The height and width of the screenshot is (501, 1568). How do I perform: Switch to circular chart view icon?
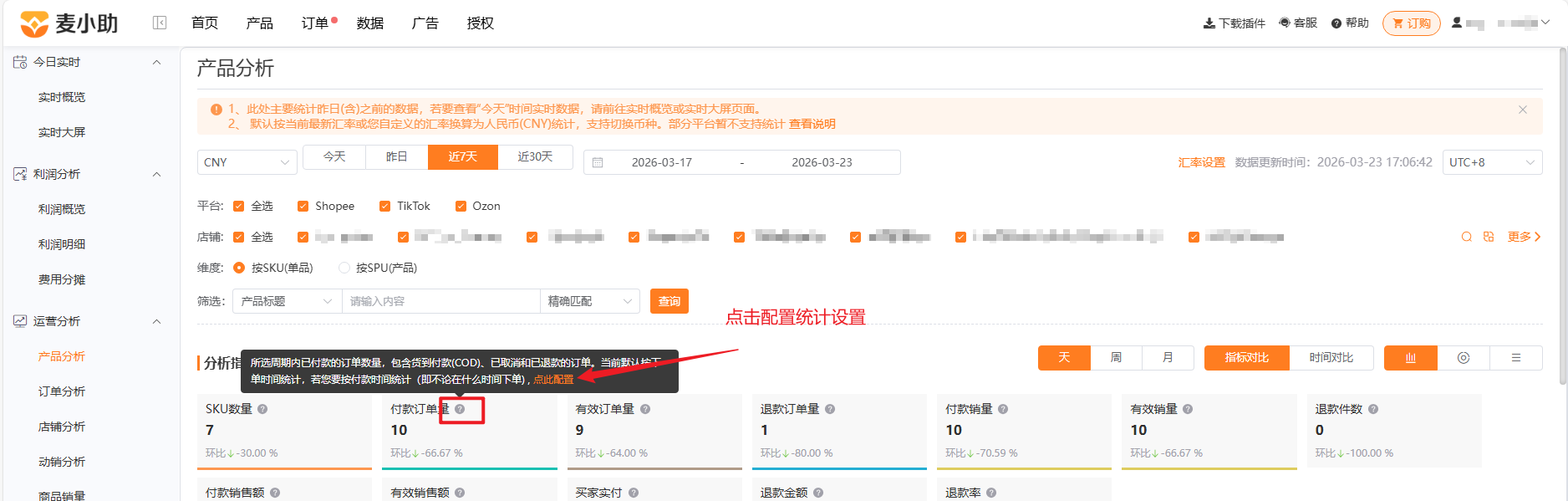[1464, 358]
